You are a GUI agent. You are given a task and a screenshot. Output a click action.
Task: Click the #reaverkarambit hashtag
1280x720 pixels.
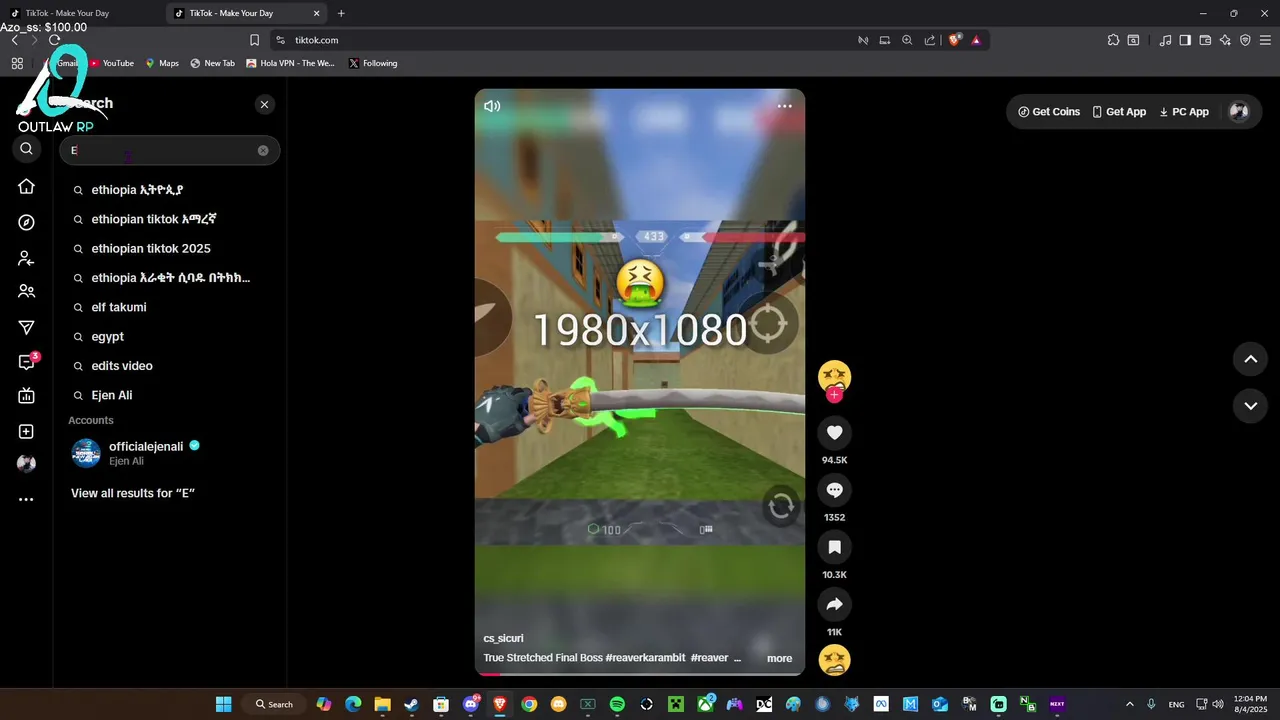tap(645, 658)
